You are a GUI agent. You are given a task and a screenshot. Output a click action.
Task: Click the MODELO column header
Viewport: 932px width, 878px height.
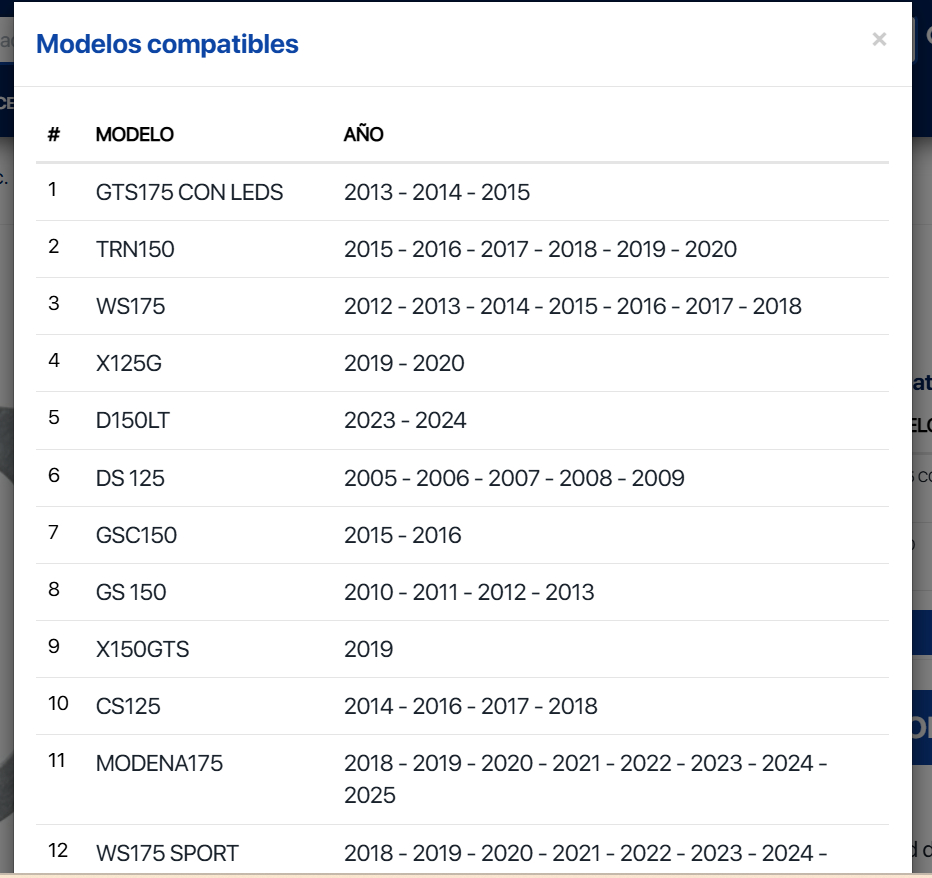[x=135, y=135]
